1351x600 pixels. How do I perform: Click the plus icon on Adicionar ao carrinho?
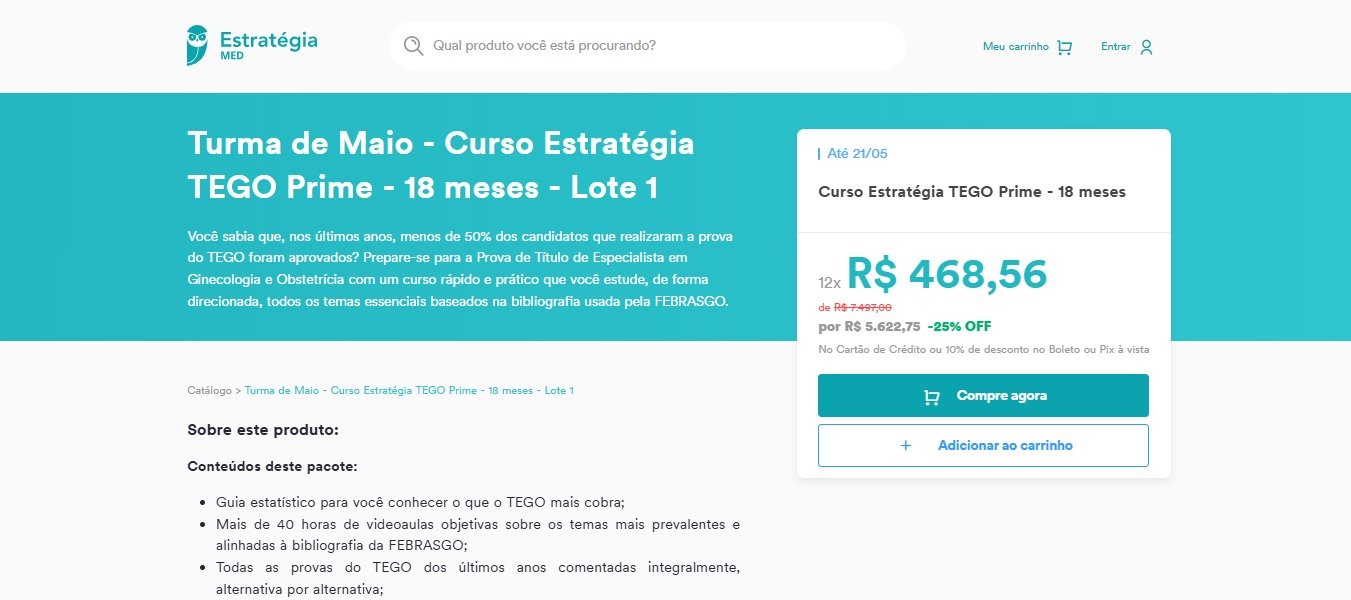point(906,446)
